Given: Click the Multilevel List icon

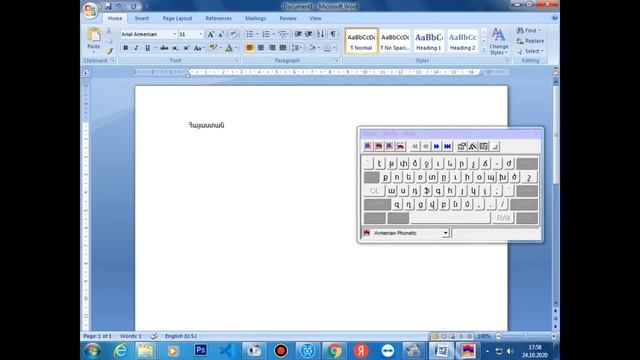Looking at the screenshot, I should pos(282,34).
